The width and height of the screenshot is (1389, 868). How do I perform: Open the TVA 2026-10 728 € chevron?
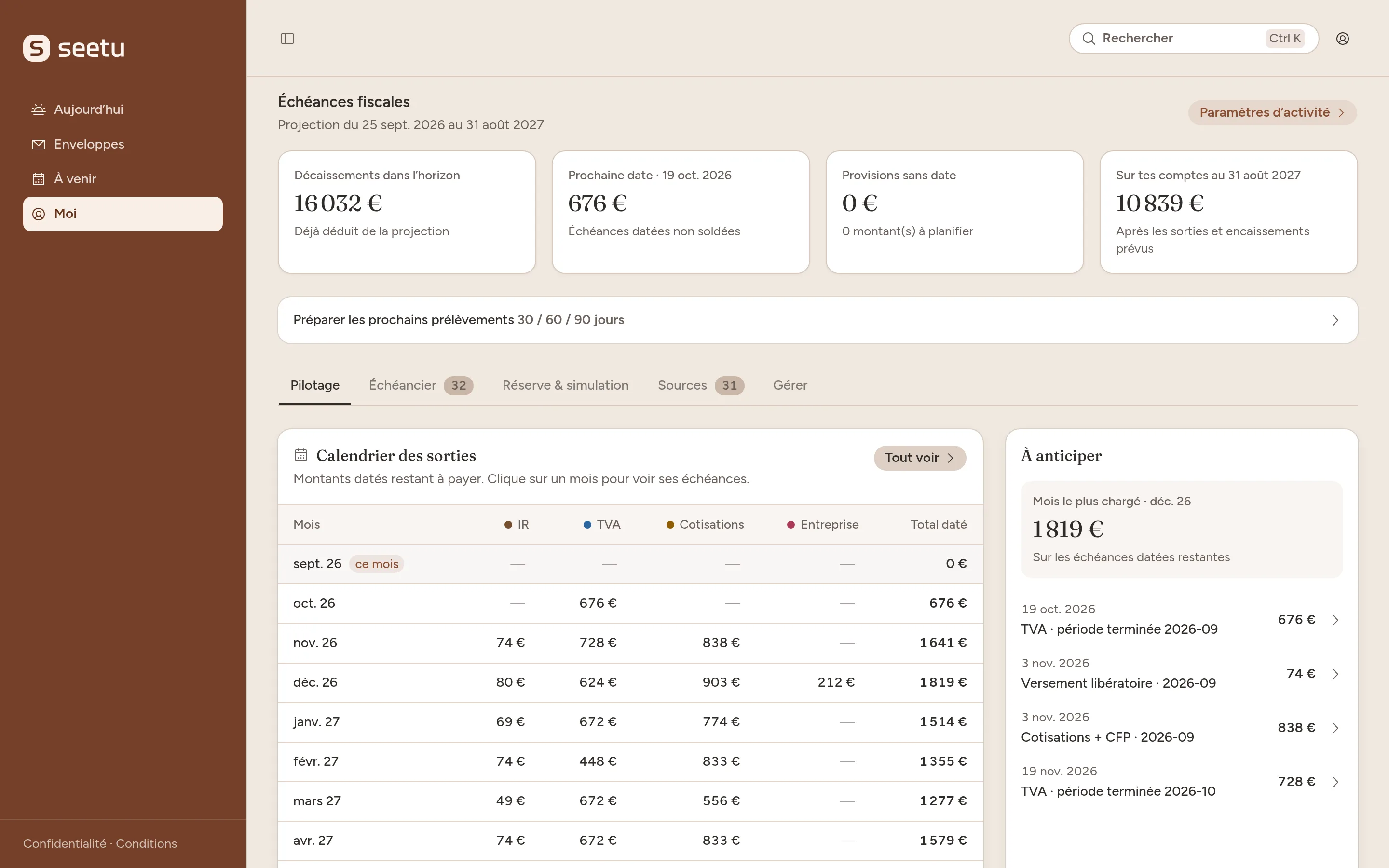coord(1335,782)
